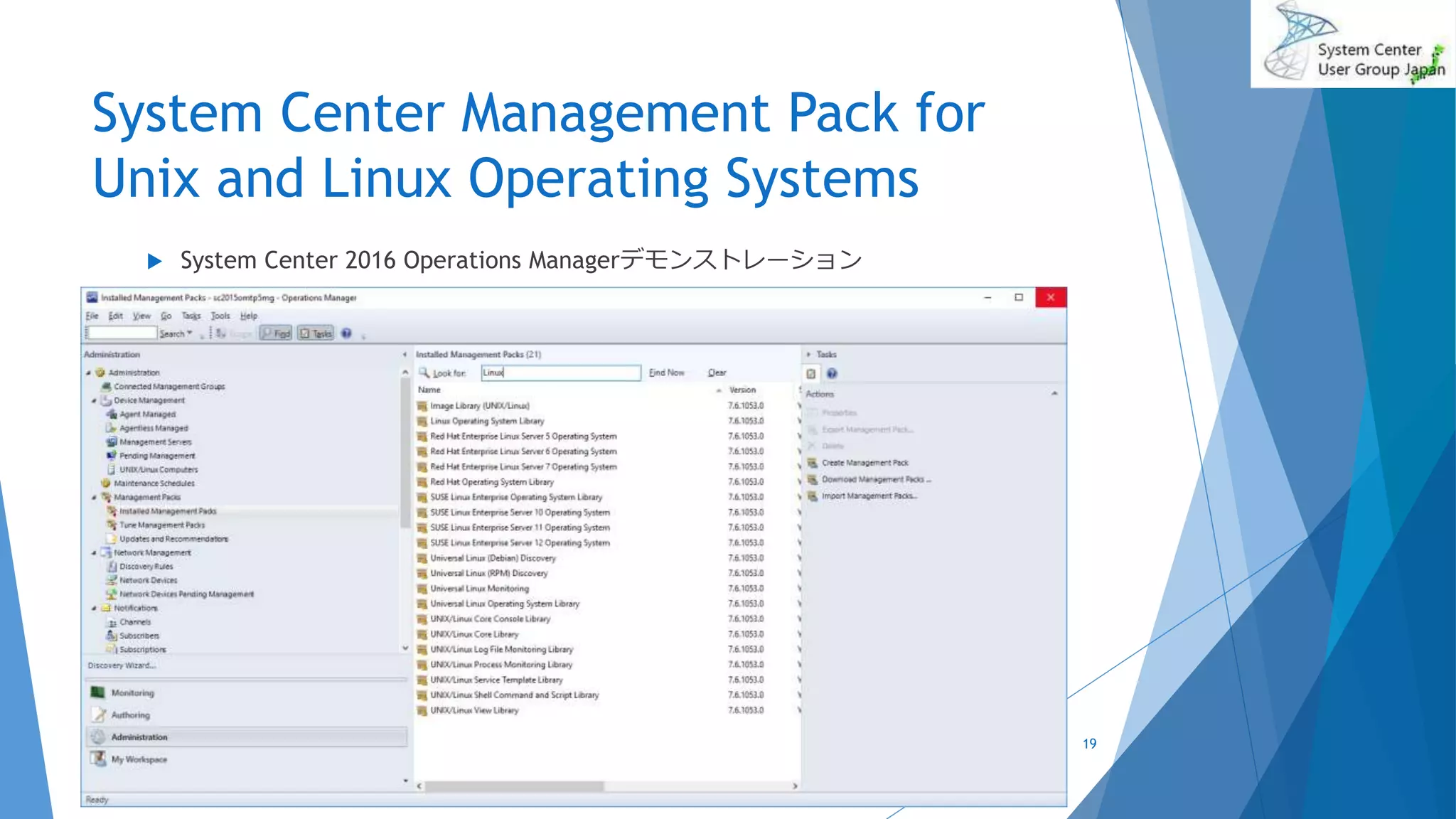Sort by the Version column header

point(742,390)
